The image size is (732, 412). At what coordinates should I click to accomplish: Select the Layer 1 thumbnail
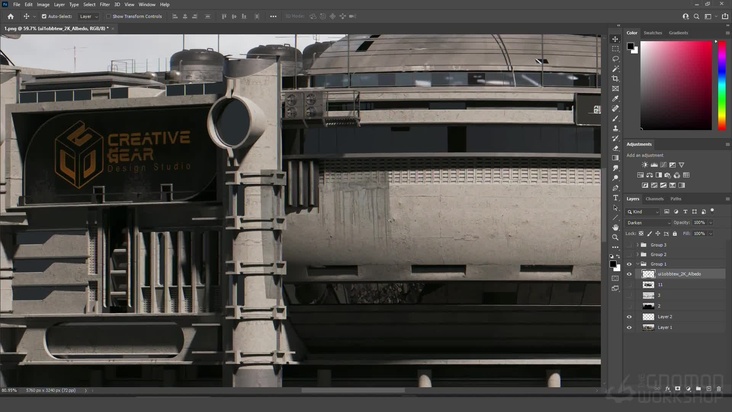point(648,328)
